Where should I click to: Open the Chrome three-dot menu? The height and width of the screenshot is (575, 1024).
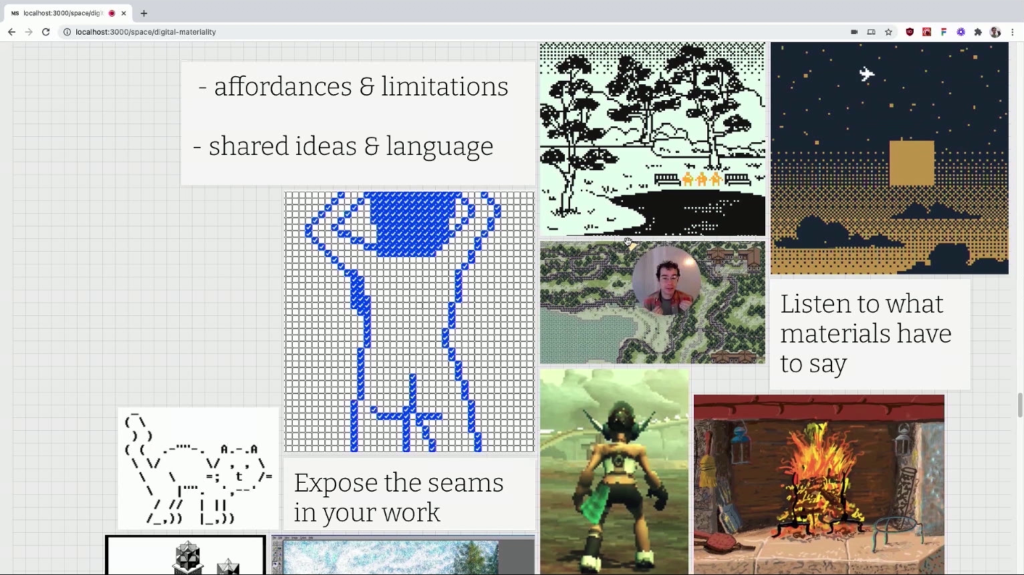pos(1013,32)
